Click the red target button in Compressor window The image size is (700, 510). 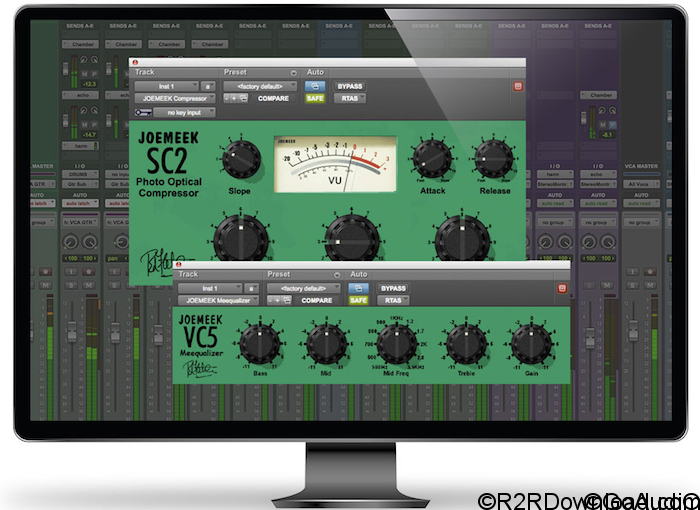click(x=518, y=86)
